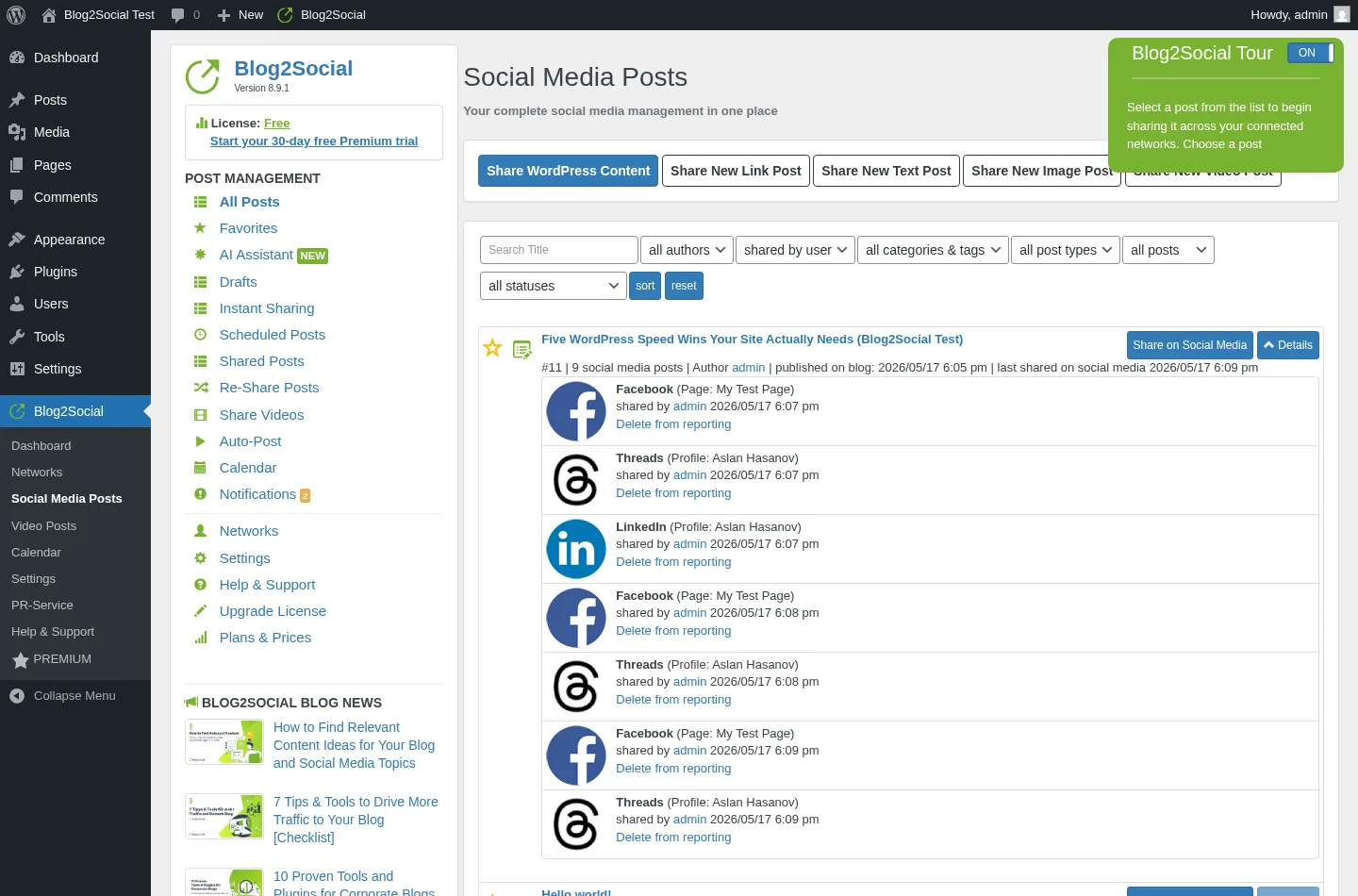This screenshot has width=1358, height=896.
Task: Click Facebook icon for 6:07 pm share
Action: [x=576, y=411]
